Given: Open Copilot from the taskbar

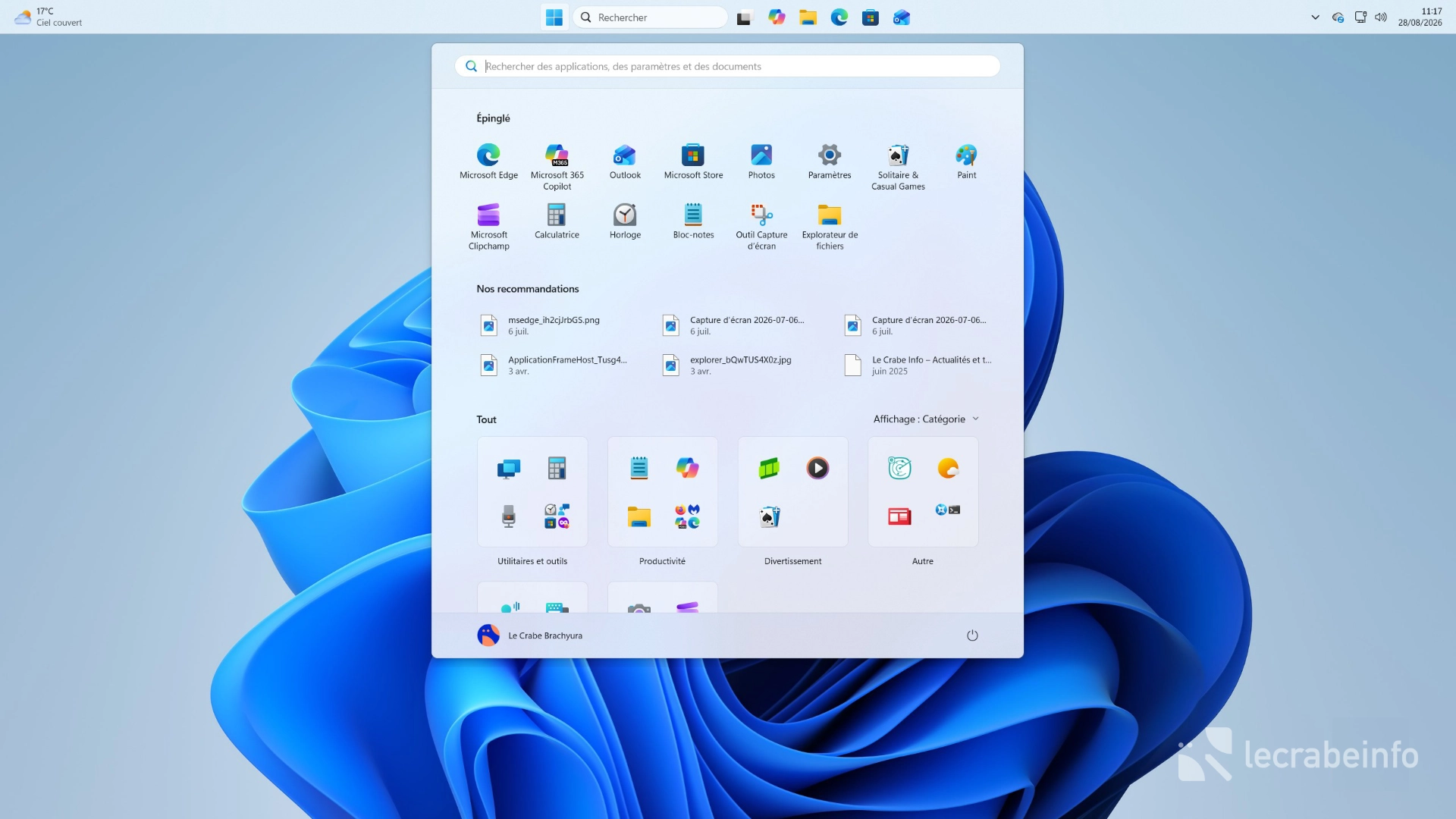Looking at the screenshot, I should [x=777, y=17].
